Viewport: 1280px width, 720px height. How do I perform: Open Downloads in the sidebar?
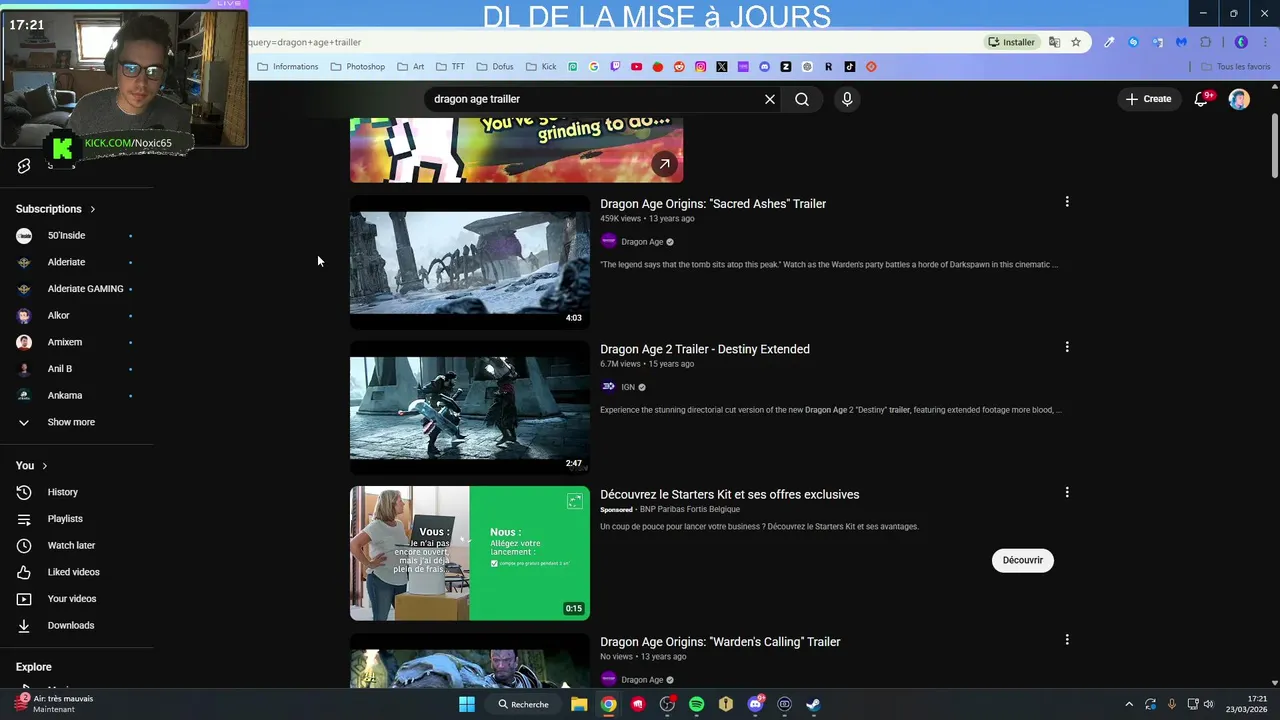coord(70,625)
